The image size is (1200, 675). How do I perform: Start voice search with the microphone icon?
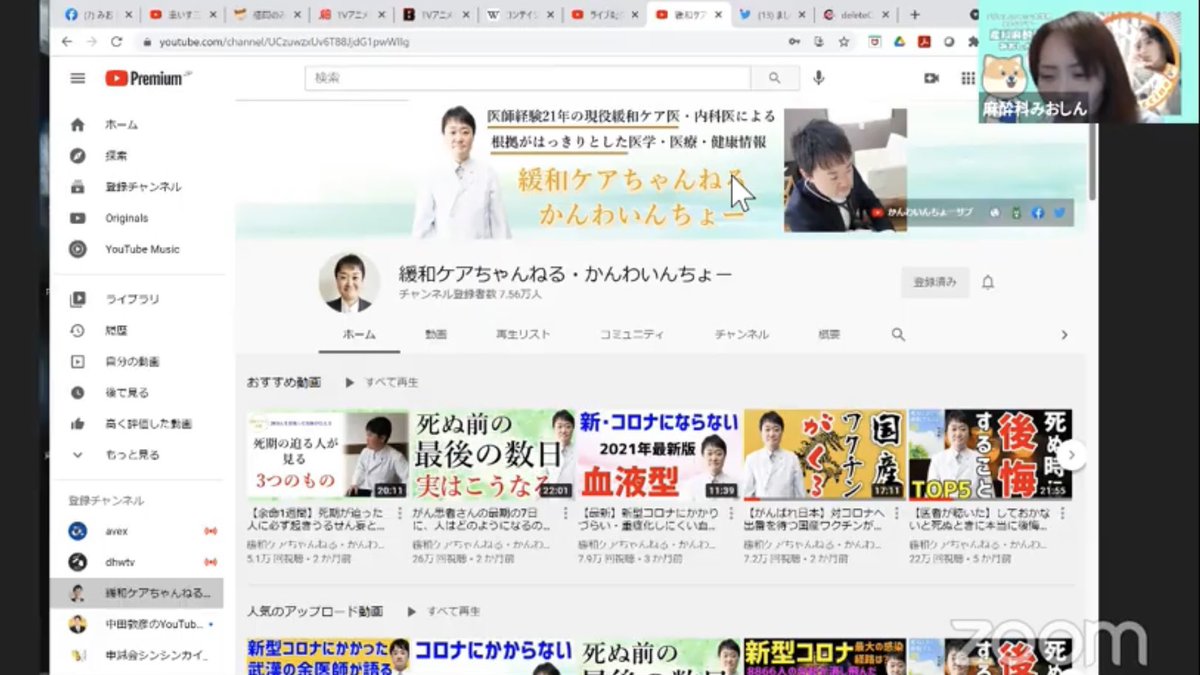click(819, 78)
